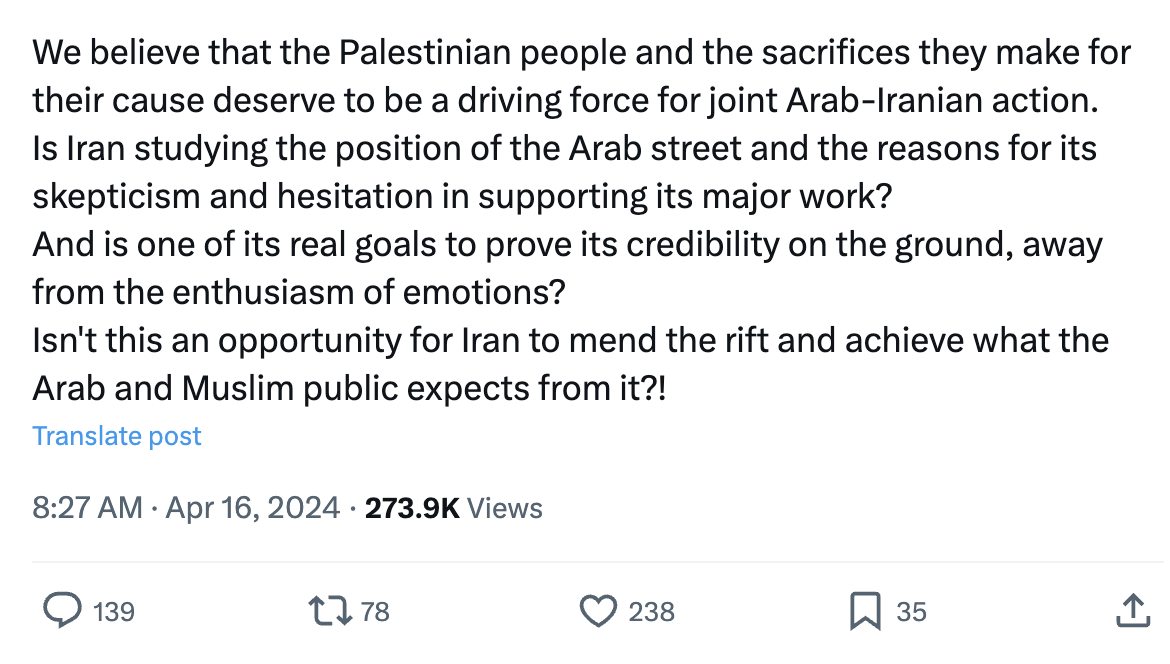Click the Apr 16, 2024 date
1170x664 pixels.
point(253,508)
